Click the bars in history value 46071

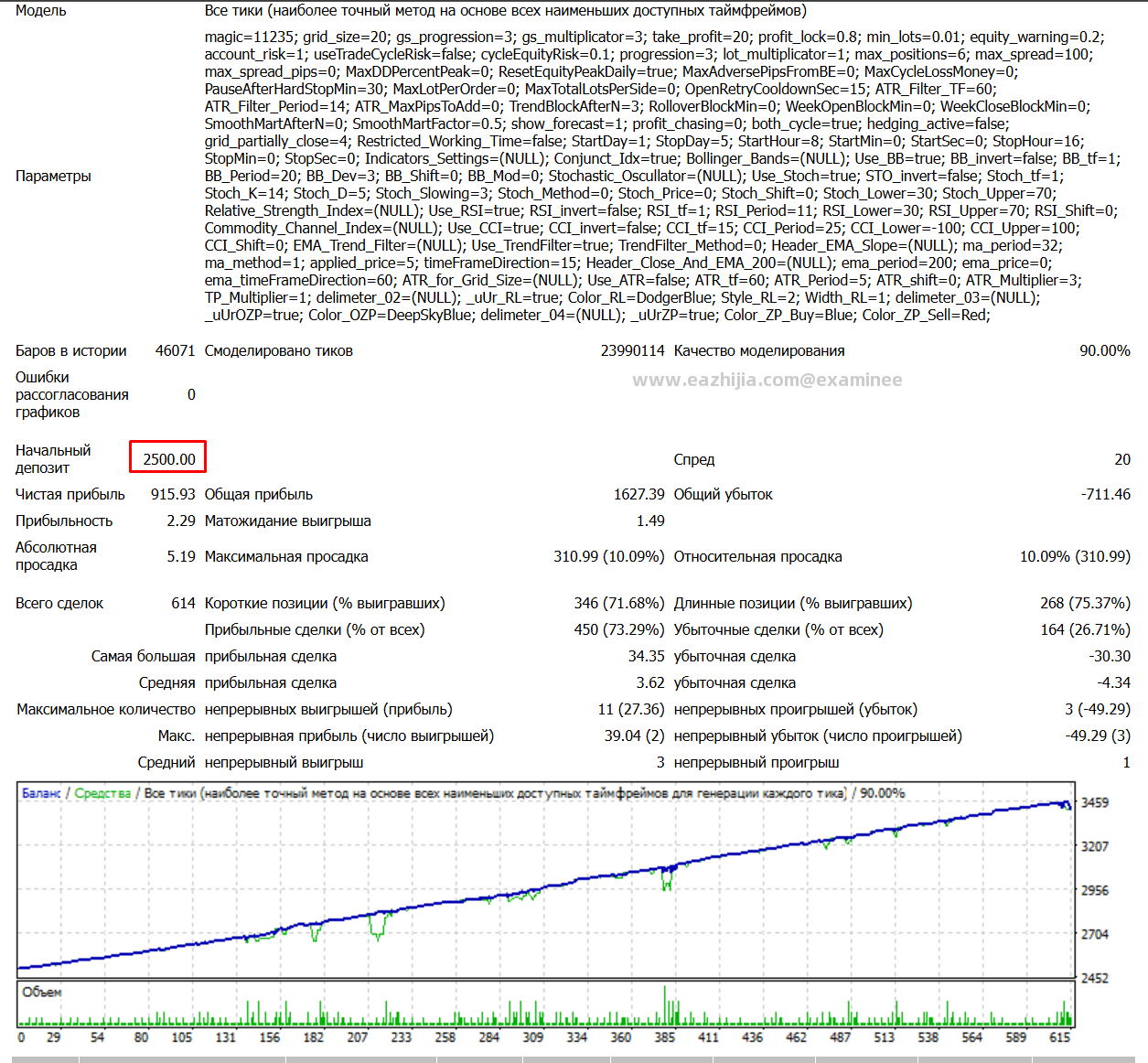tap(176, 350)
